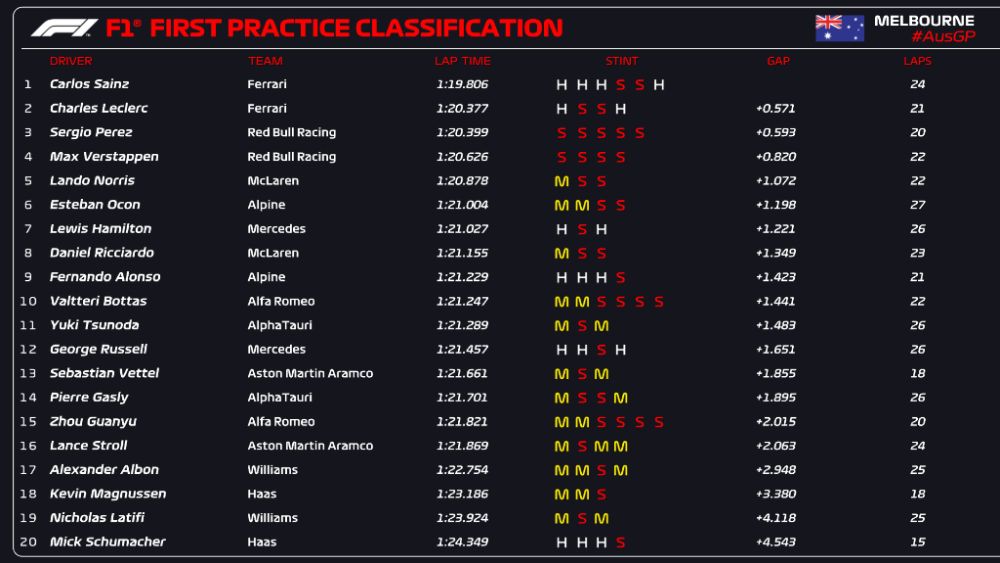This screenshot has width=1000, height=563.
Task: Click Daniel Ricciardo's medium tyre icon
Action: (x=562, y=253)
